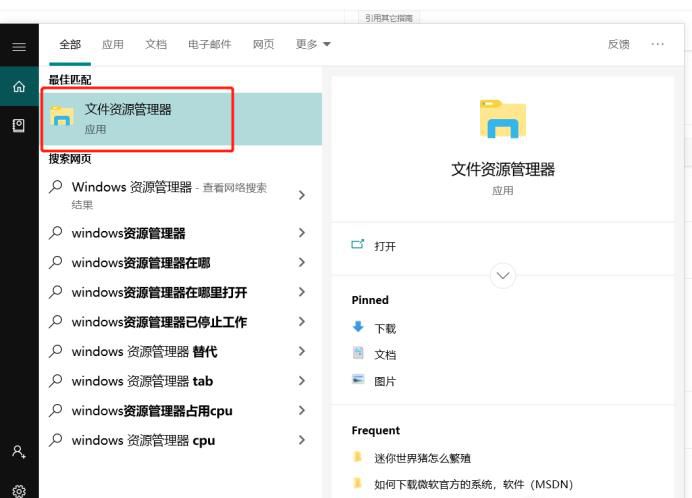Expand the Windows 资源管理器 web search arrow
Screen dimensions: 692x498
coord(302,195)
